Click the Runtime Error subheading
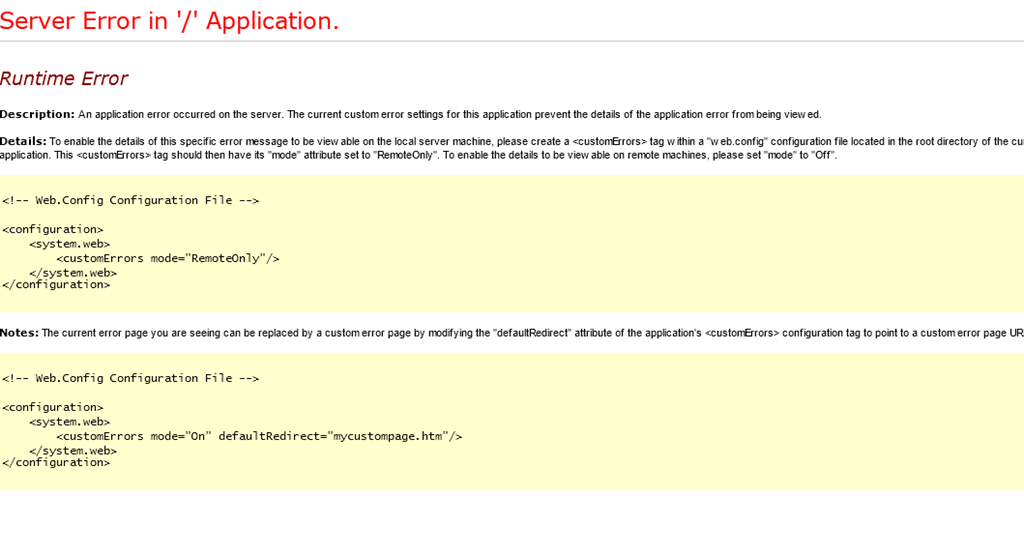 coord(64,79)
